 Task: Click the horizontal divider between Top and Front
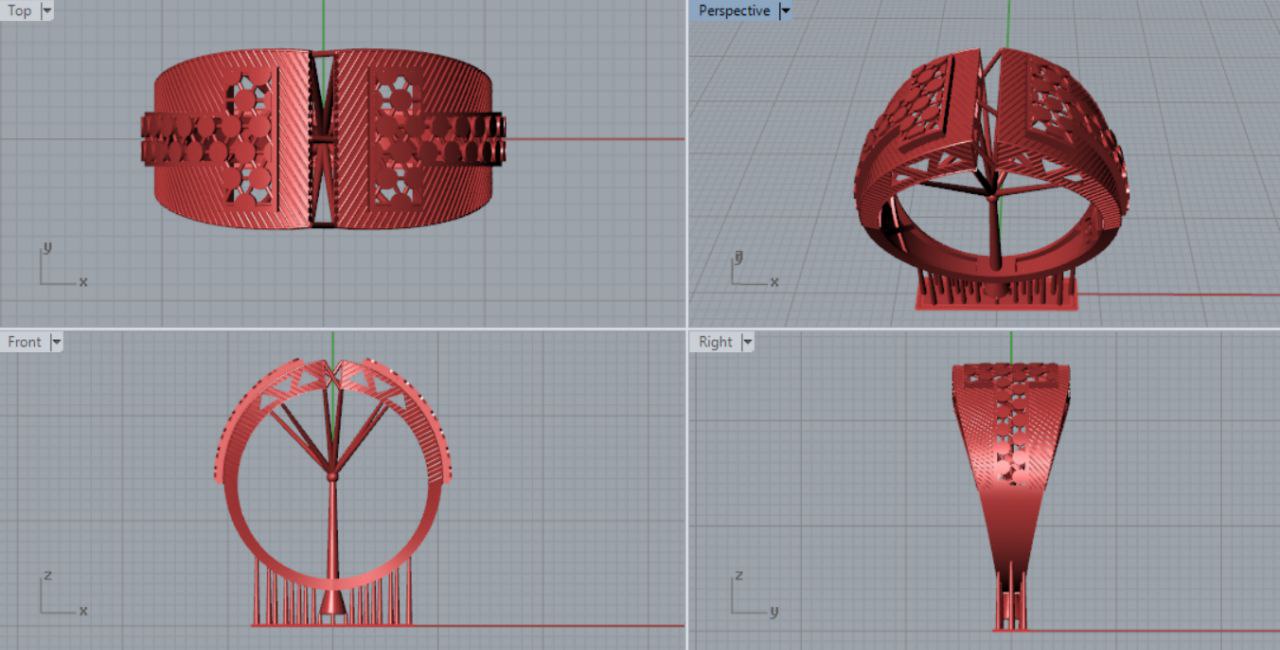[x=340, y=328]
